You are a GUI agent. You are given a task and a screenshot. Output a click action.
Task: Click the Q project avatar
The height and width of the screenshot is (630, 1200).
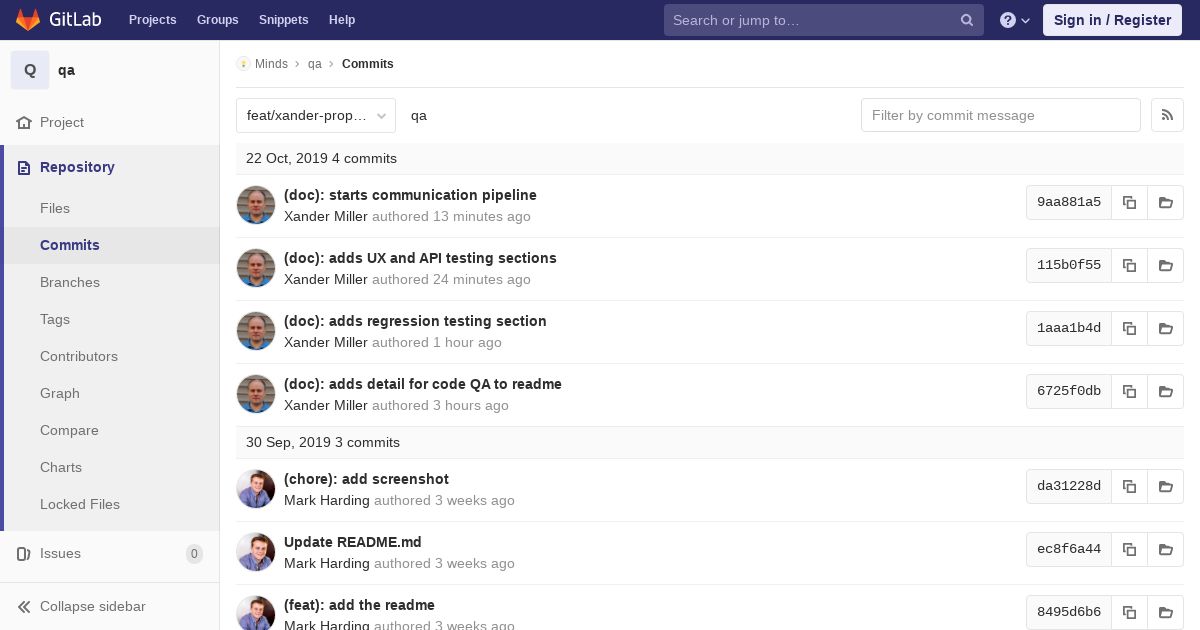[30, 70]
